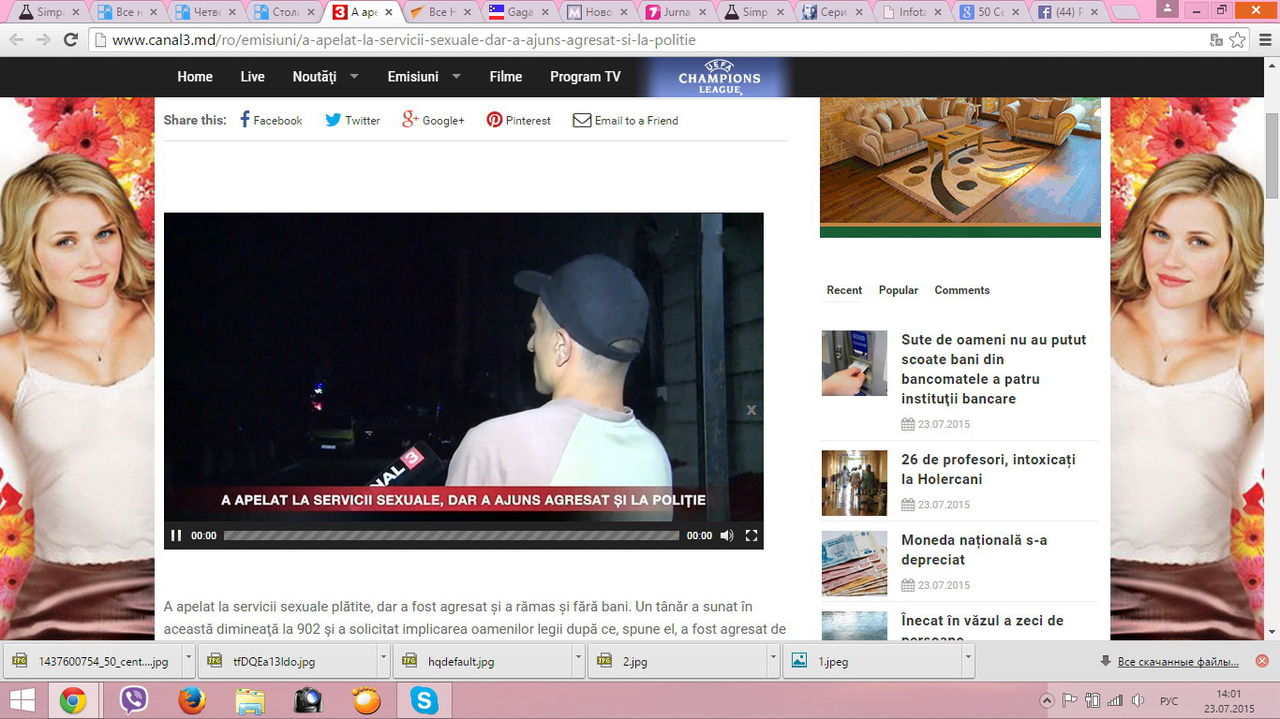Open the banknotes article thumbnail

(x=854, y=563)
